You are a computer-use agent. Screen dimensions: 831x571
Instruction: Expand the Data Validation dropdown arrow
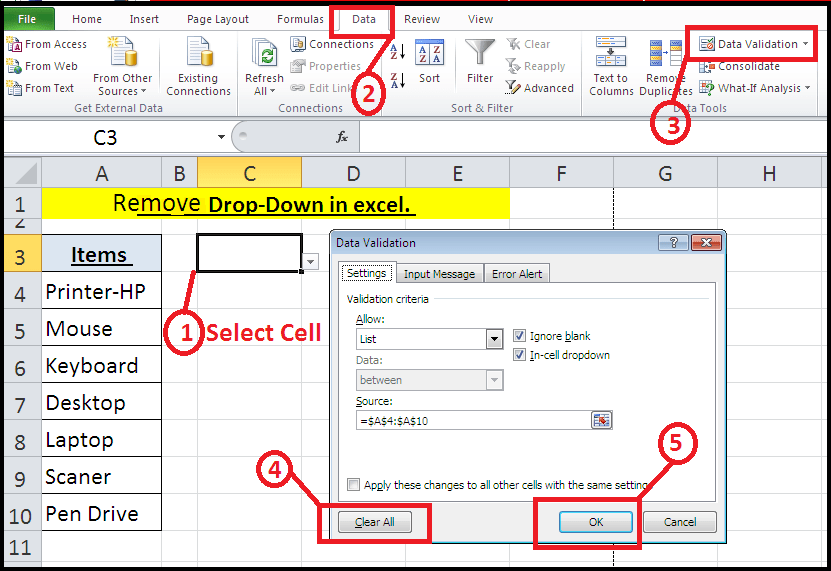(x=806, y=44)
